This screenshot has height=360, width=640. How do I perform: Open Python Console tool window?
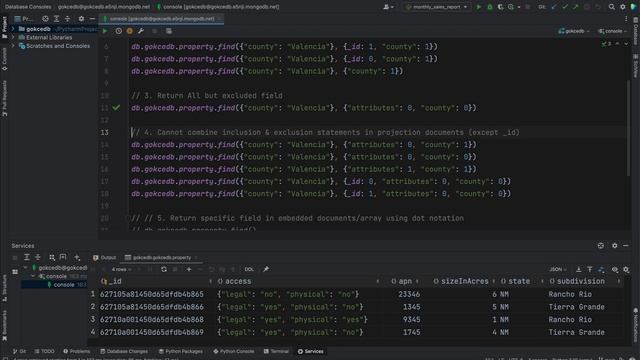[x=234, y=351]
